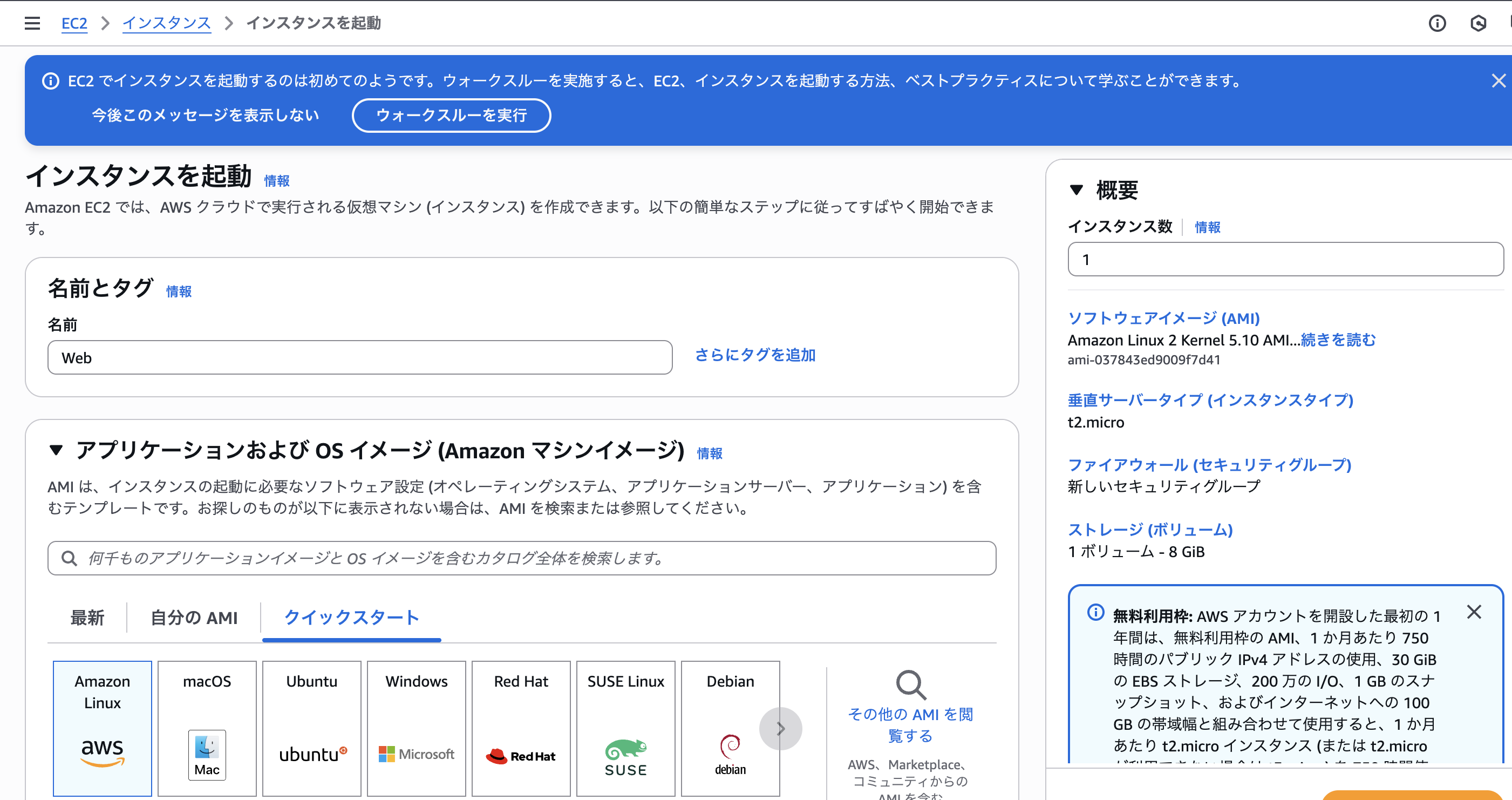1512x800 pixels.
Task: Select the Red Hat AMI option
Action: (x=521, y=728)
